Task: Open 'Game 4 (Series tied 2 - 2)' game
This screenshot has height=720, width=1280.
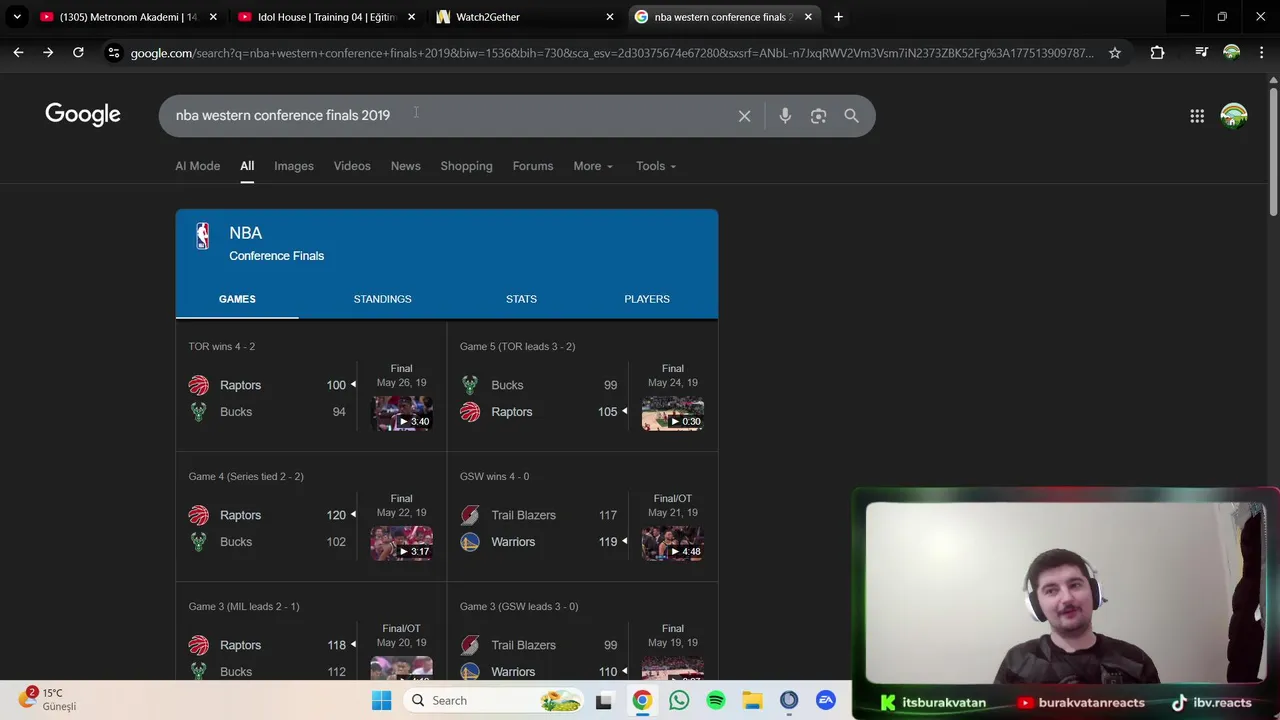Action: point(311,516)
